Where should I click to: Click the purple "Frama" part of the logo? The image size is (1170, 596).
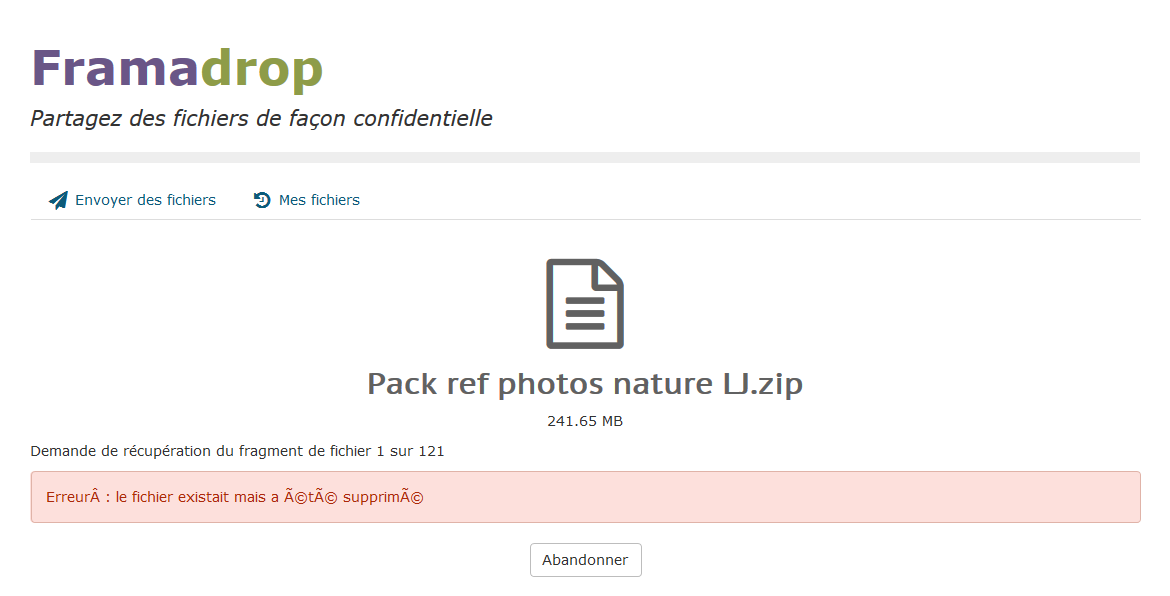point(110,68)
